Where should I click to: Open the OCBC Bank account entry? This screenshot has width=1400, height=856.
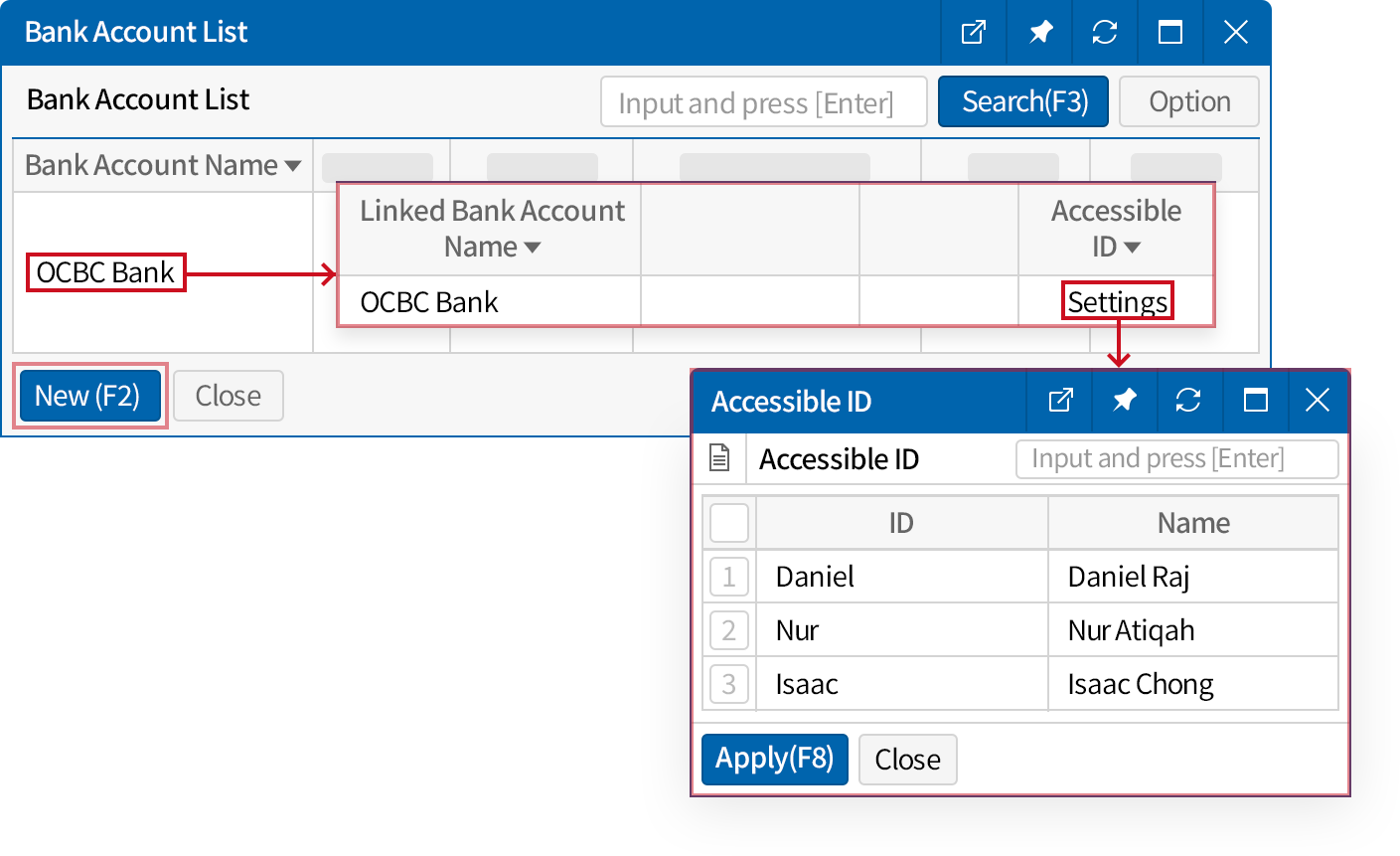[105, 272]
